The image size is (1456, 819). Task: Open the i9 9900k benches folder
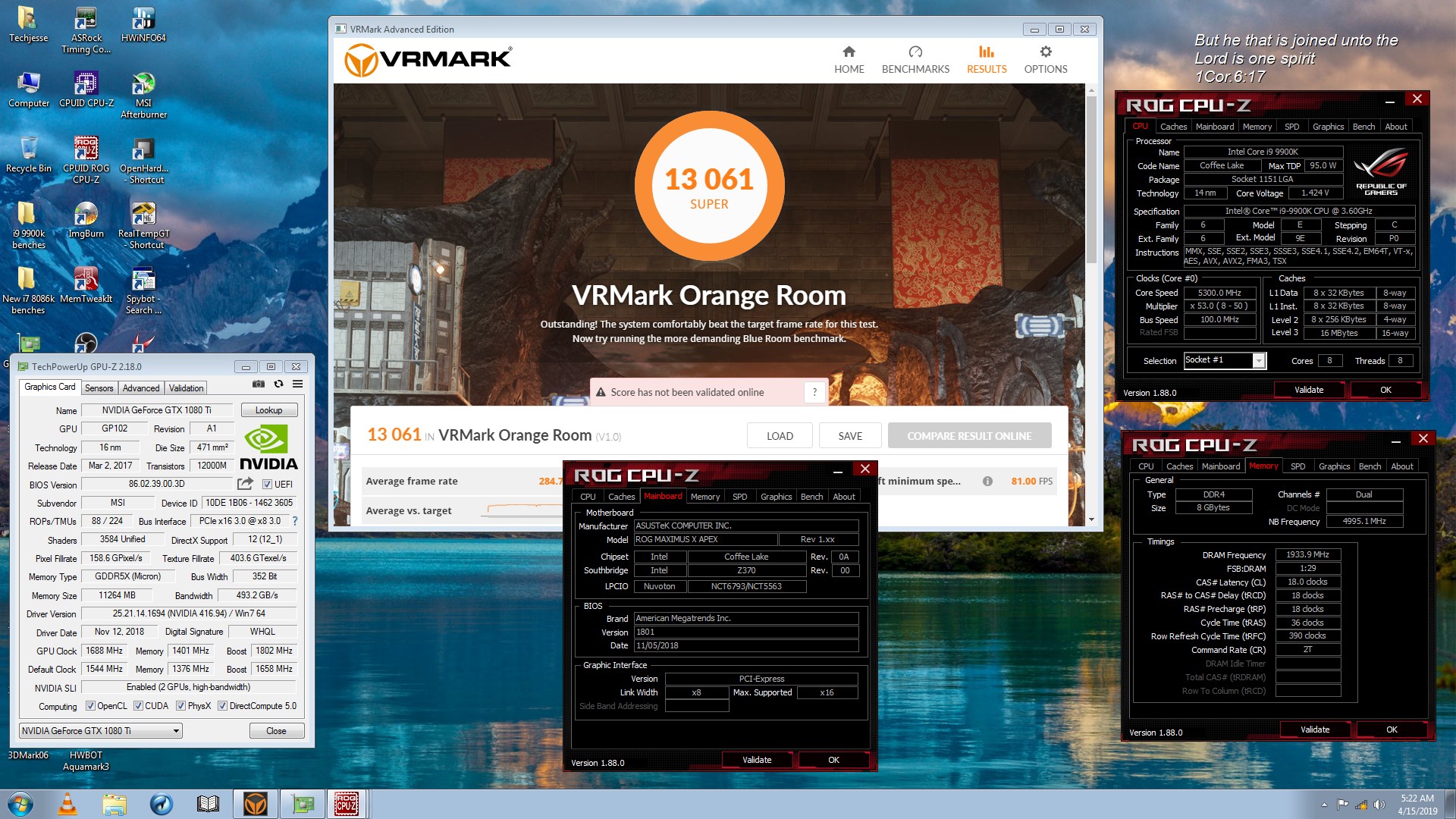tap(28, 224)
